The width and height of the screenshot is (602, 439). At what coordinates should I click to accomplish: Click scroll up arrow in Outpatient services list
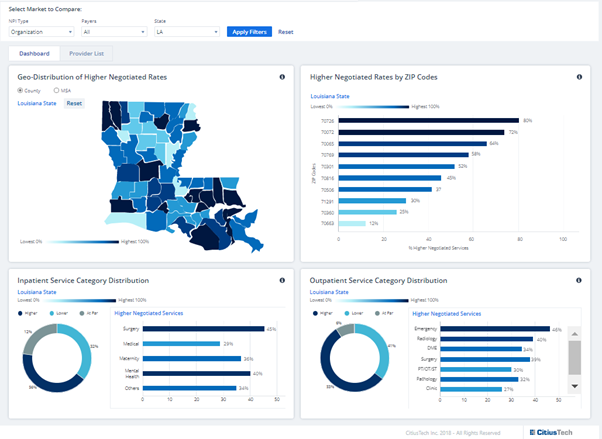coord(574,334)
